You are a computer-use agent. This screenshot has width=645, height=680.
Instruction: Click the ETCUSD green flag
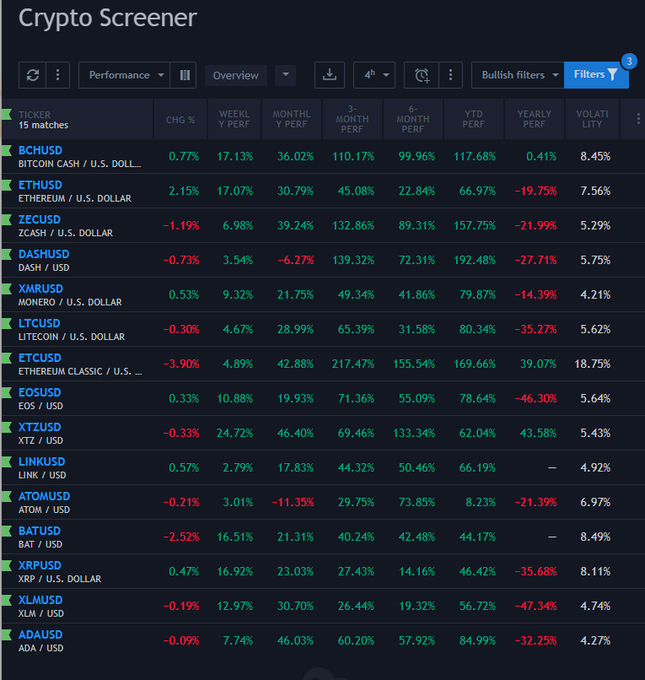click(7, 358)
